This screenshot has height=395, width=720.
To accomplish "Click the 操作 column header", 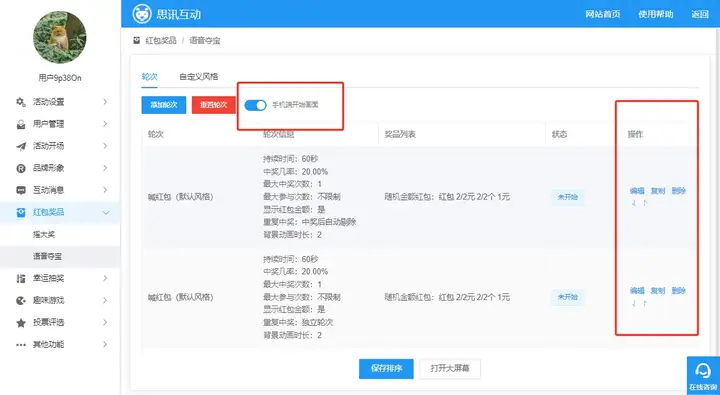I will pyautogui.click(x=635, y=134).
